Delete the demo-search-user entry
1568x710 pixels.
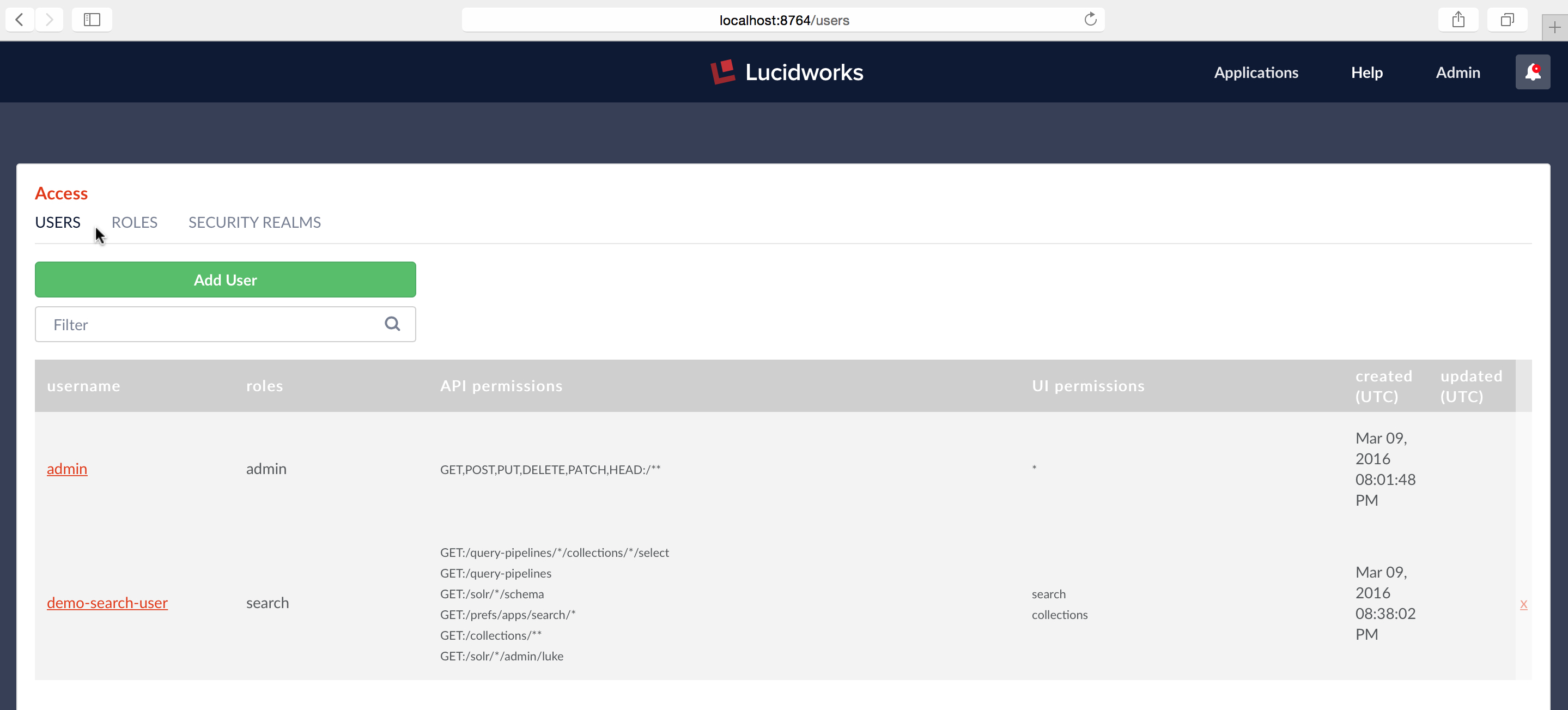point(1524,604)
